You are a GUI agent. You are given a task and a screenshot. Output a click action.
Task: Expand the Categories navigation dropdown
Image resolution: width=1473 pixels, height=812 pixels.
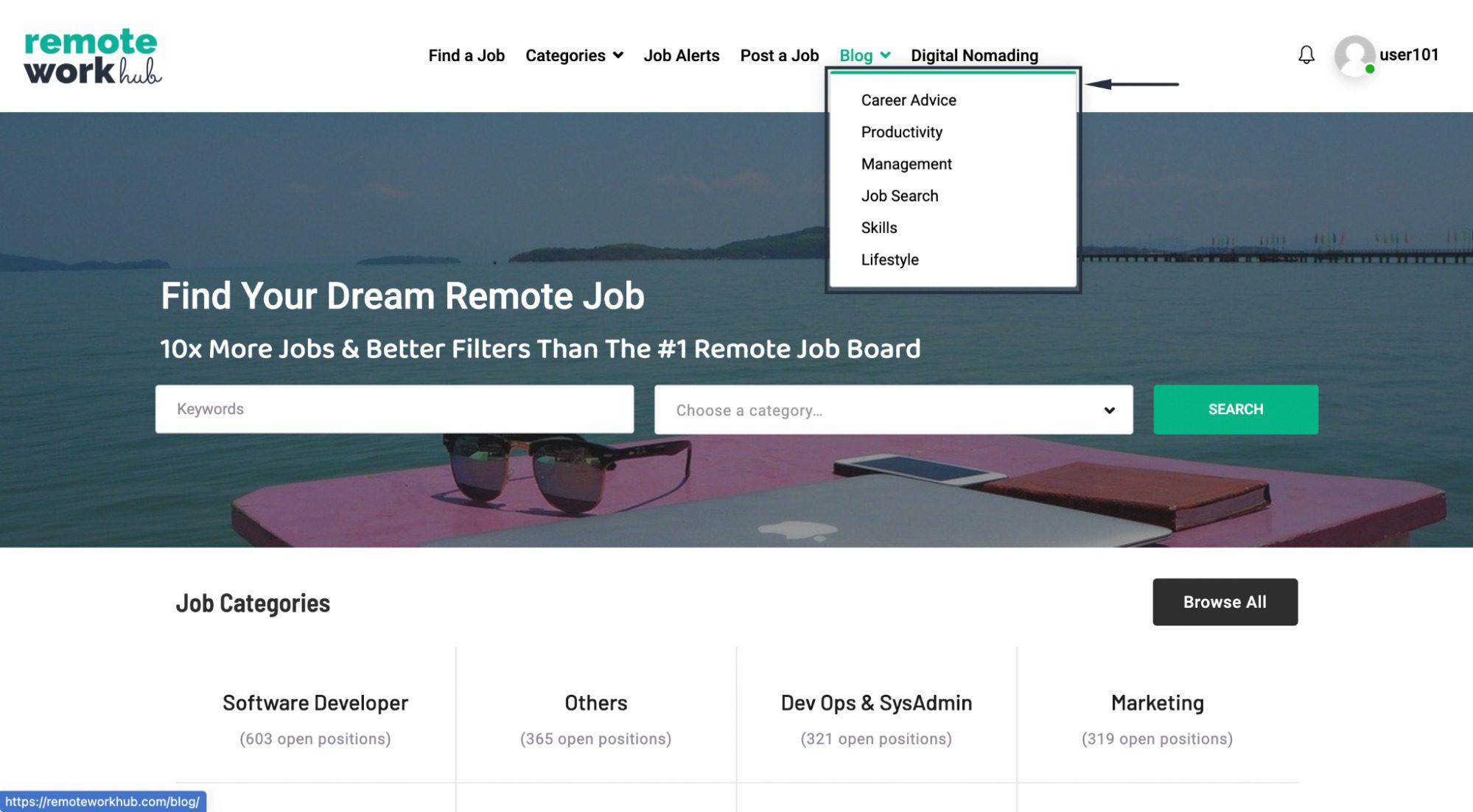point(573,55)
